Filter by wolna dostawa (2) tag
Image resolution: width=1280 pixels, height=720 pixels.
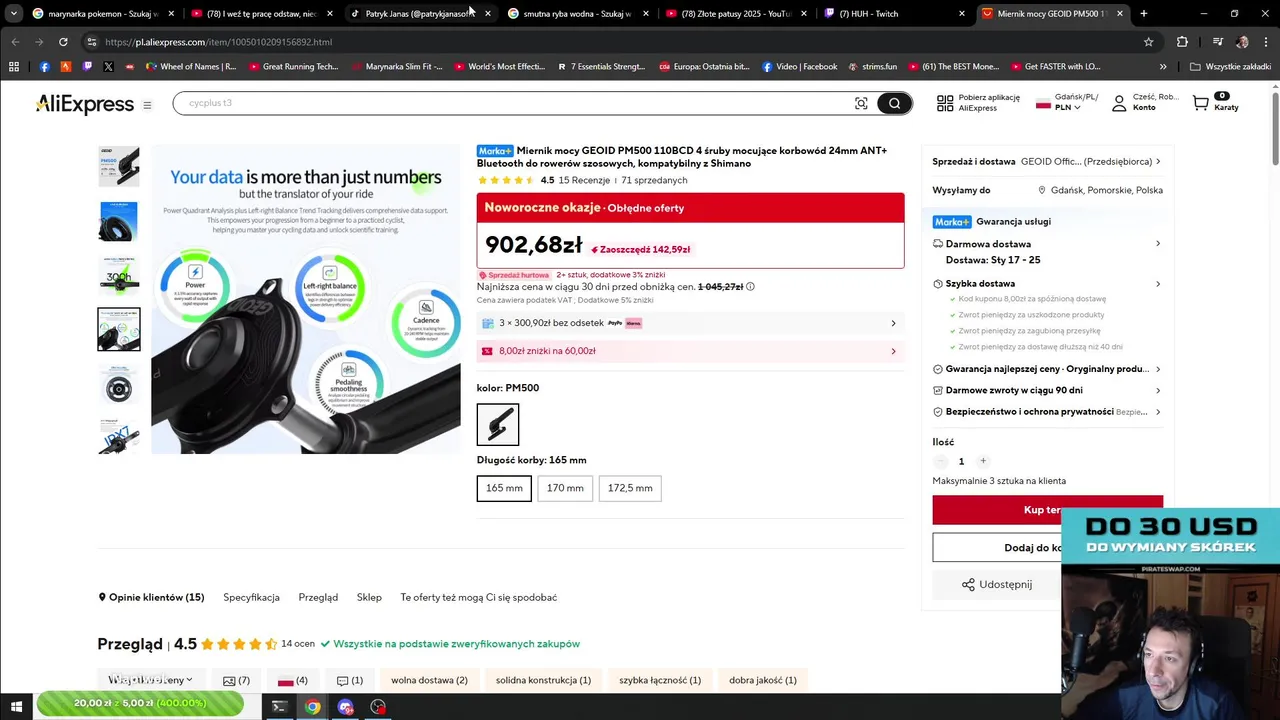(429, 680)
